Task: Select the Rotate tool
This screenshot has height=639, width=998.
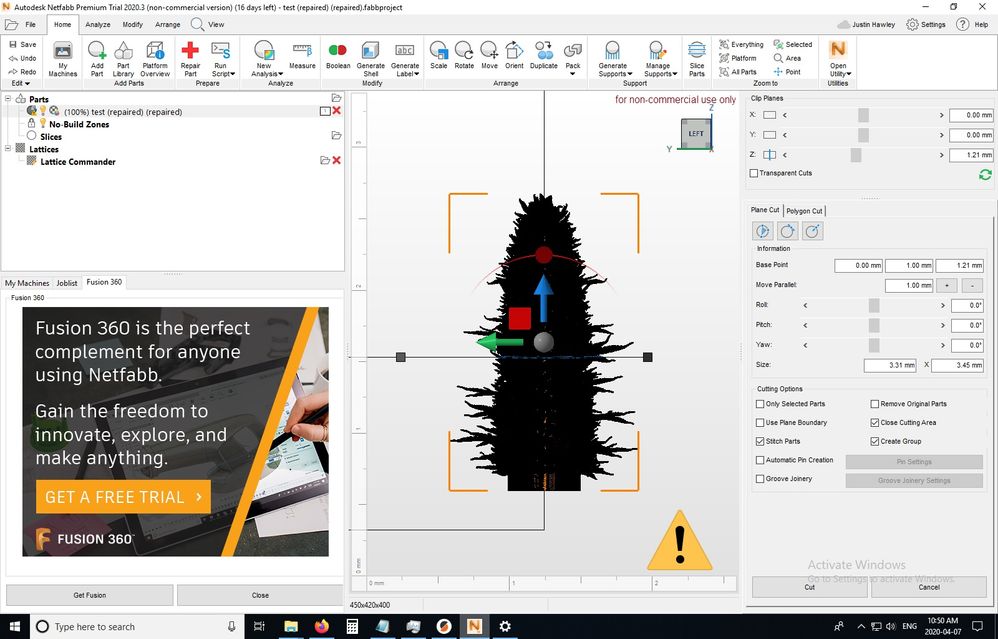Action: tap(464, 56)
